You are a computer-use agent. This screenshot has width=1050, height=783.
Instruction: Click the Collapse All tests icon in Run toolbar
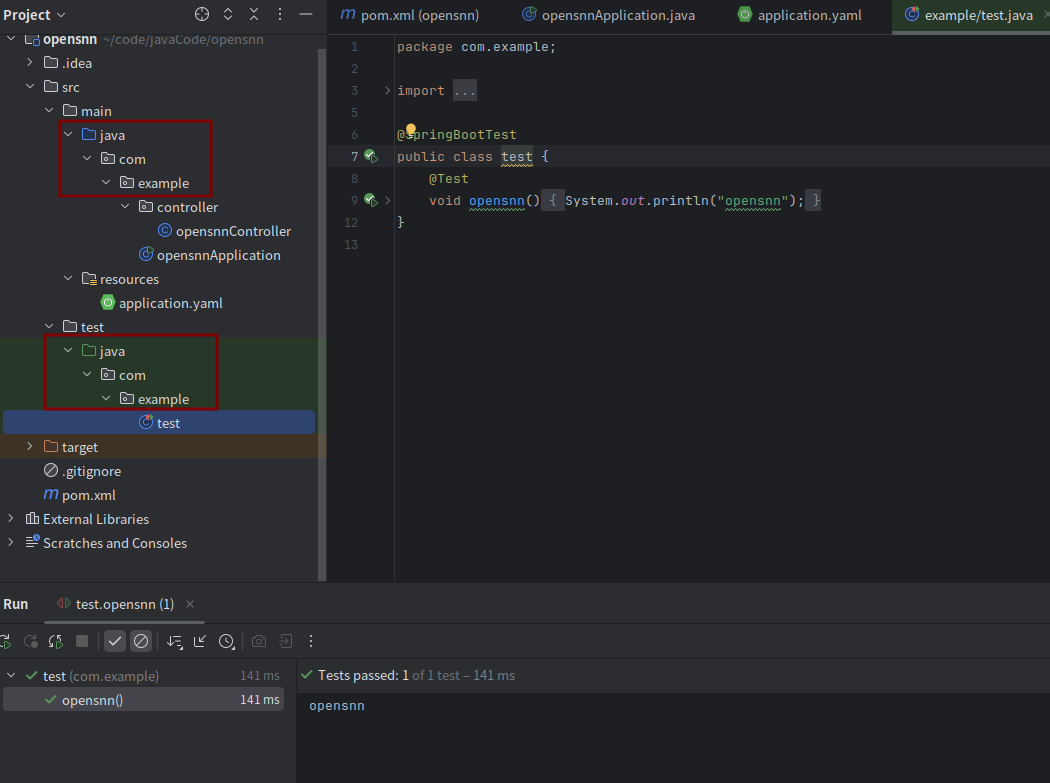coord(200,642)
